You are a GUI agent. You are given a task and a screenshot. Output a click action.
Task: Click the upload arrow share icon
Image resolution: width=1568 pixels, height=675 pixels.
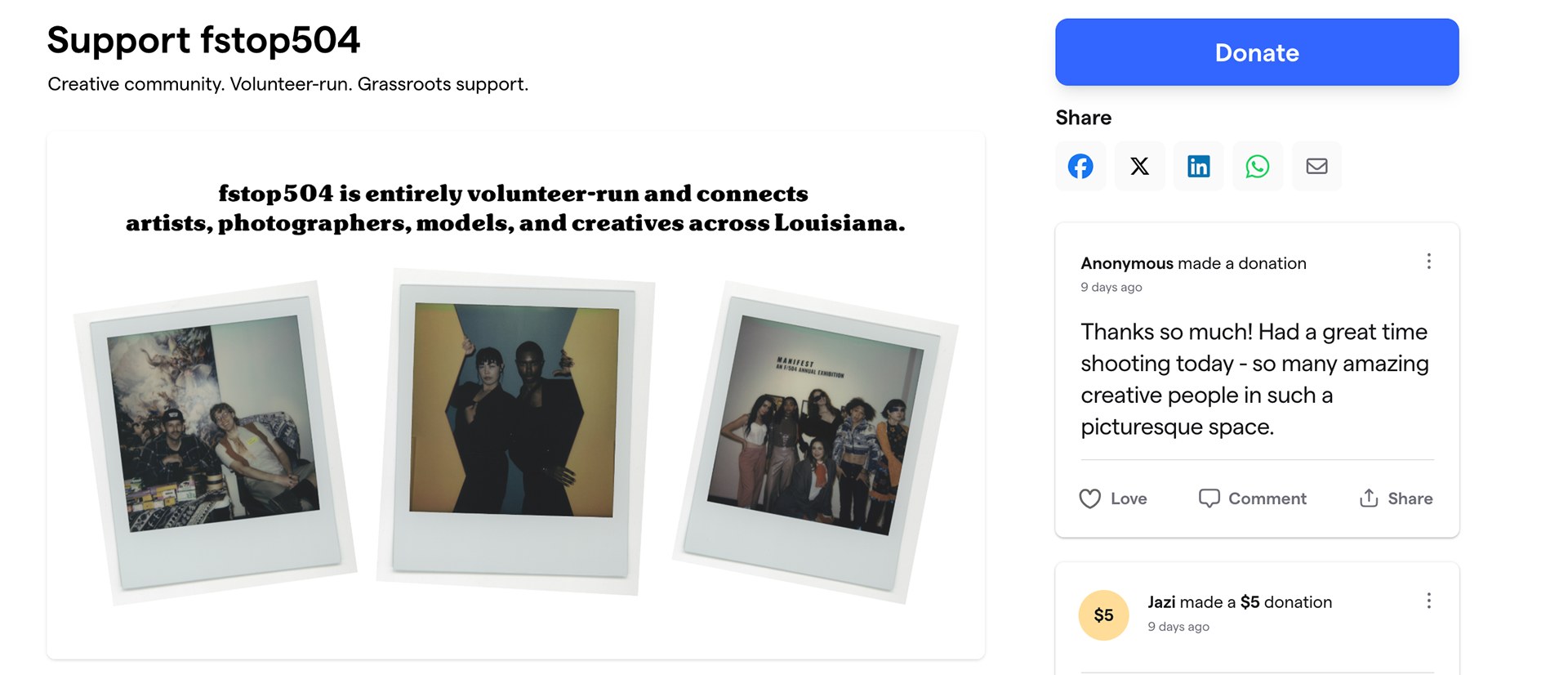(1369, 498)
